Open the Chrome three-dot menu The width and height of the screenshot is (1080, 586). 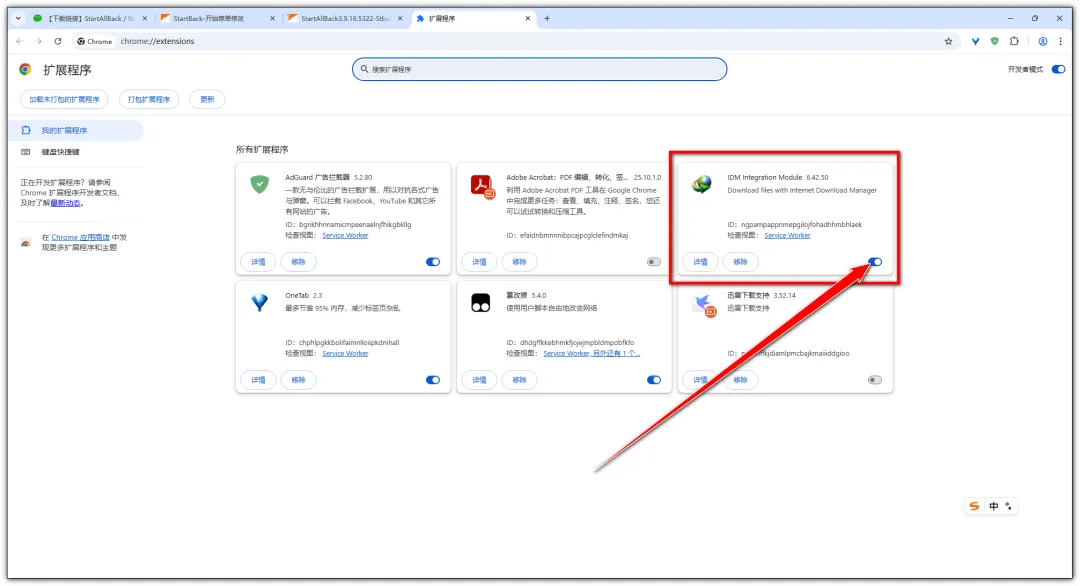pos(1060,41)
